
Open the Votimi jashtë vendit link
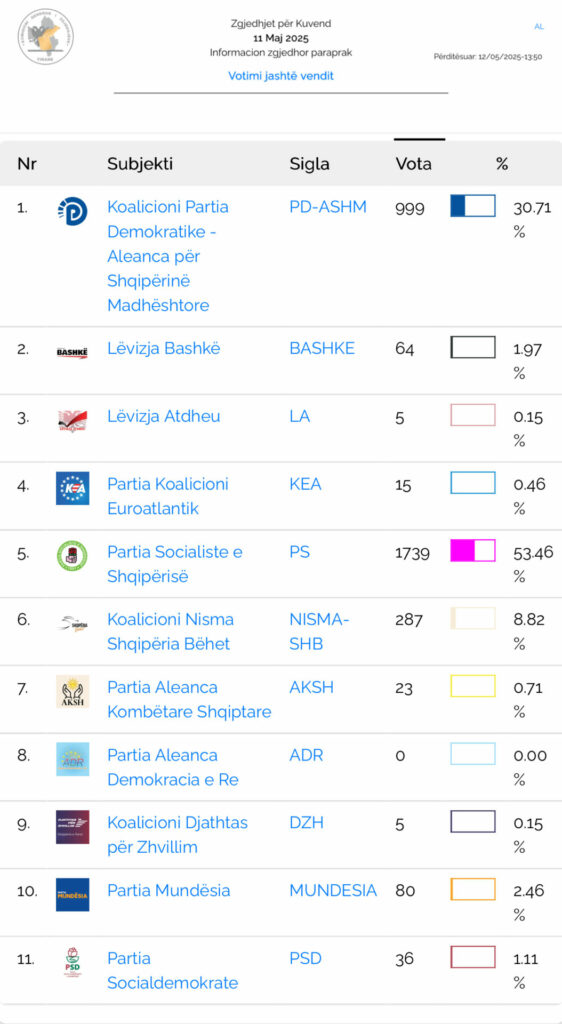pos(281,76)
